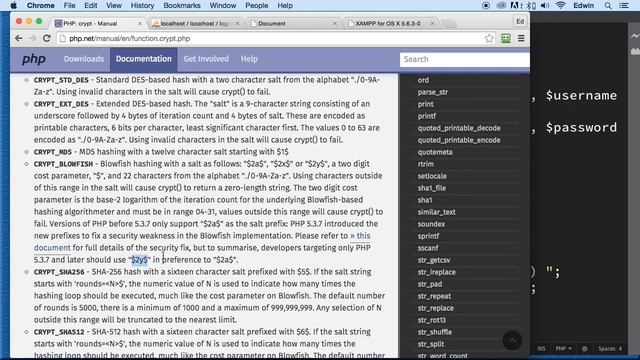Click the php.net Search field
The height and width of the screenshot is (360, 640).
click(464, 60)
